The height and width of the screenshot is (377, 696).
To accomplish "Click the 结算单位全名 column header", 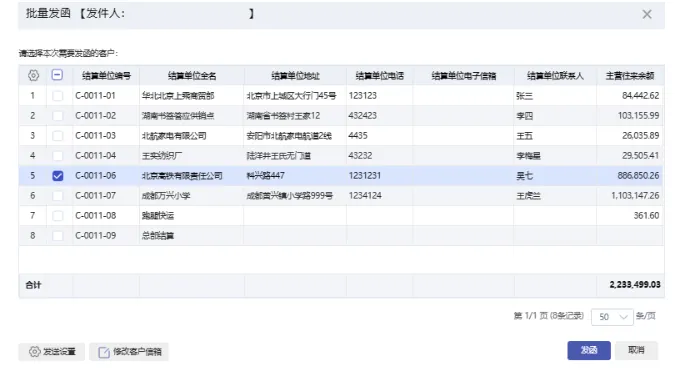I will 192,76.
